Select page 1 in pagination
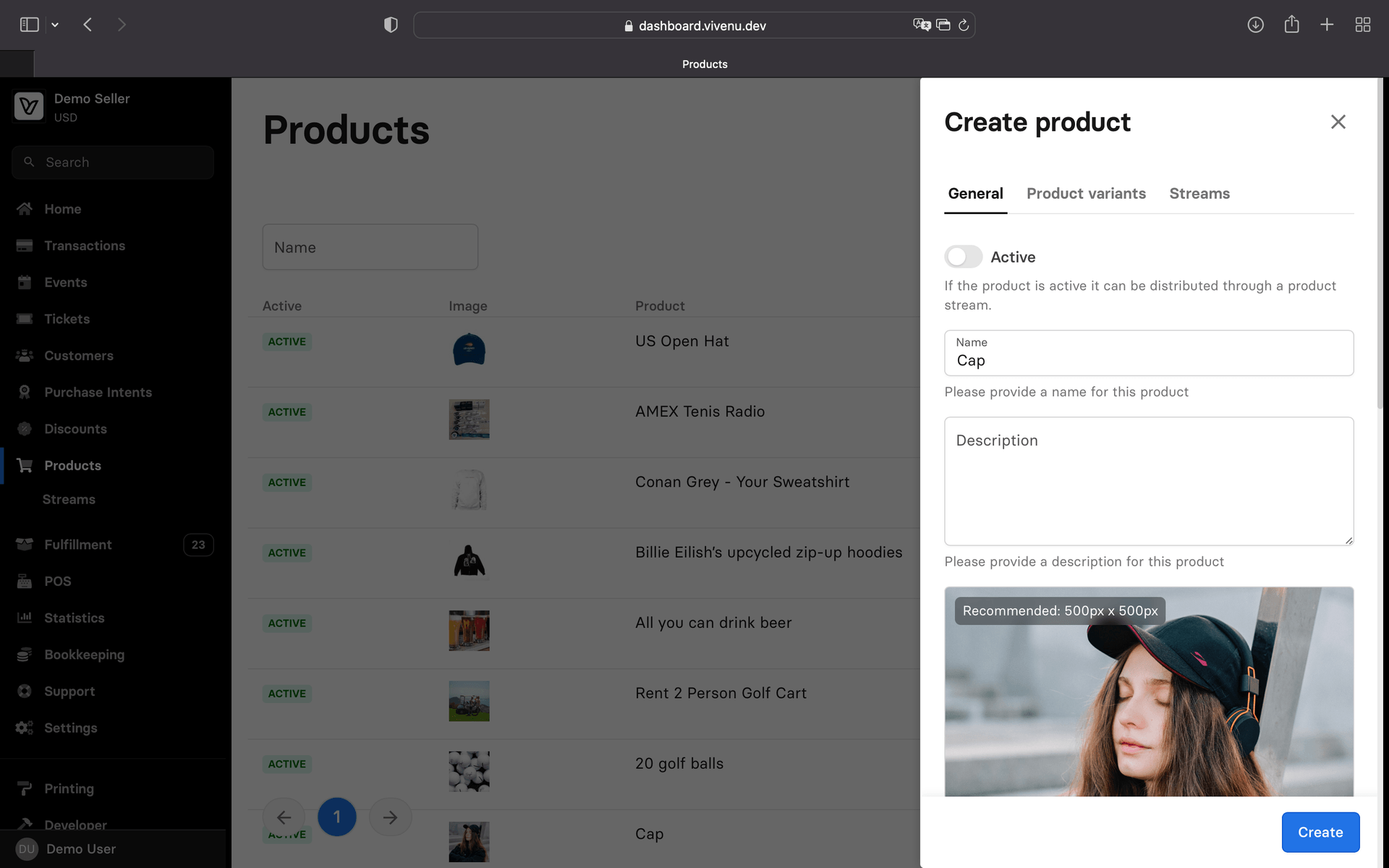The height and width of the screenshot is (868, 1389). click(x=336, y=817)
